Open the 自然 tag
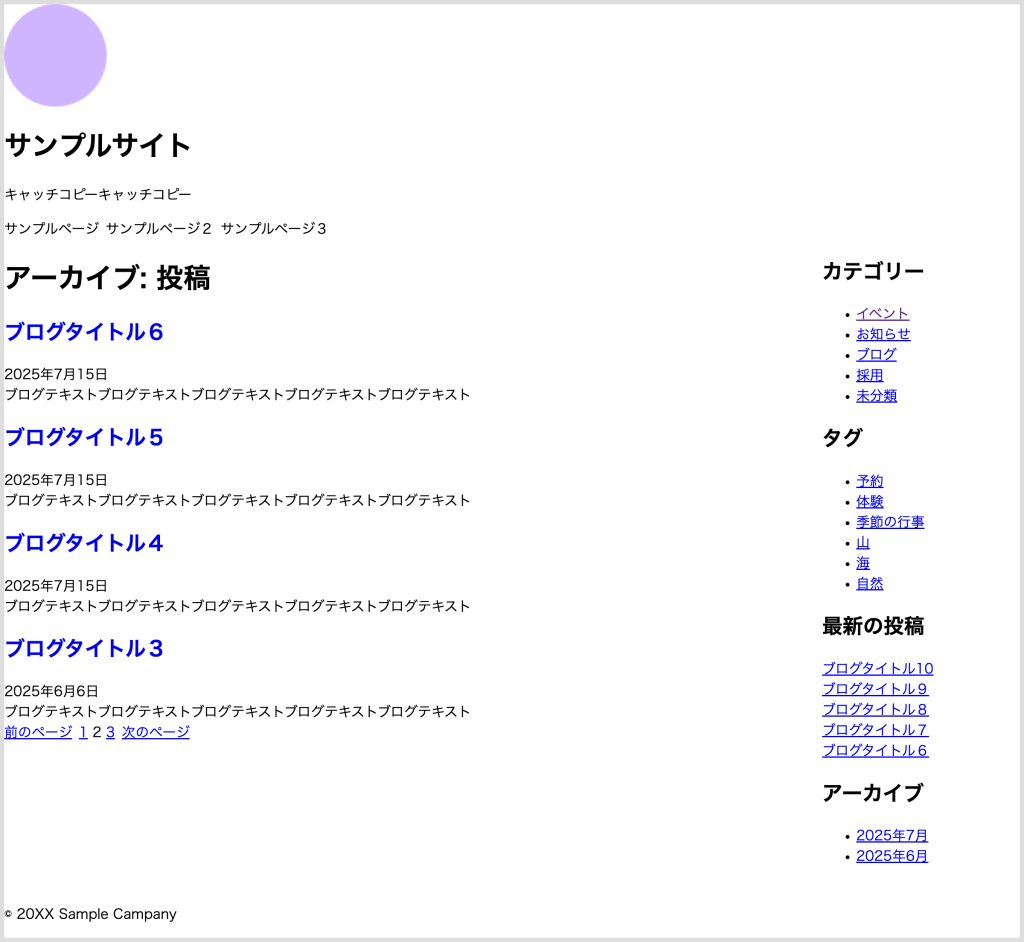Viewport: 1024px width, 942px height. (x=870, y=583)
